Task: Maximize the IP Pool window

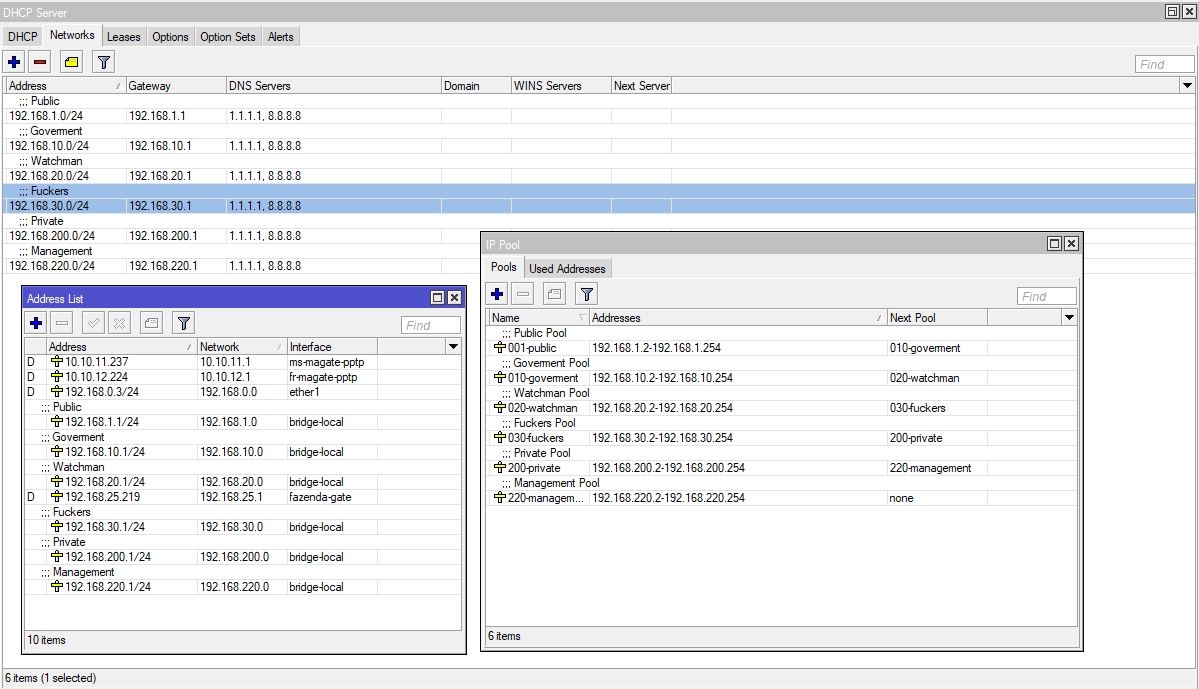Action: 1054,243
